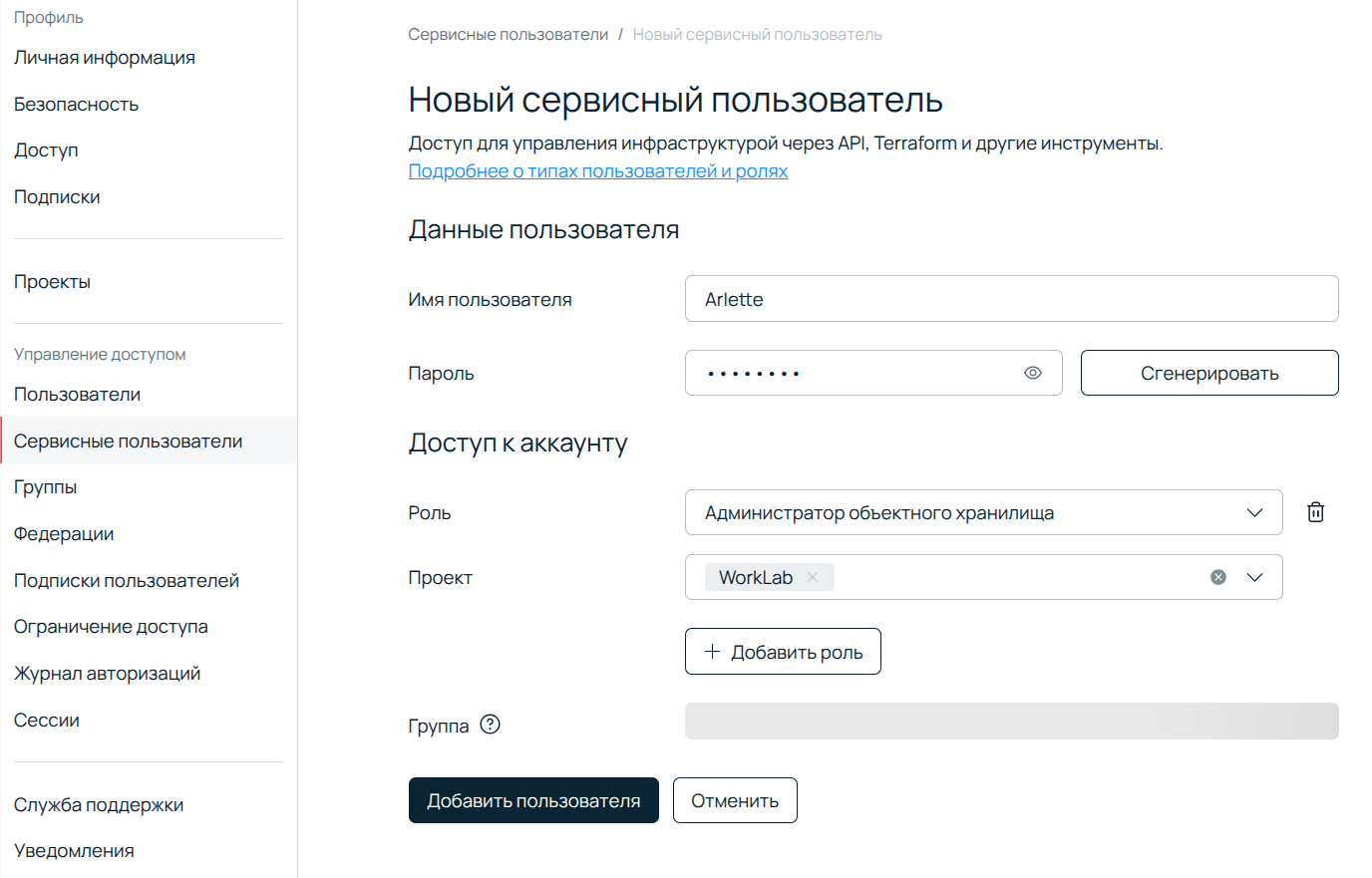Screen dimensions: 1372x878
Task: Open Уведомления in sidebar
Action: (x=74, y=851)
